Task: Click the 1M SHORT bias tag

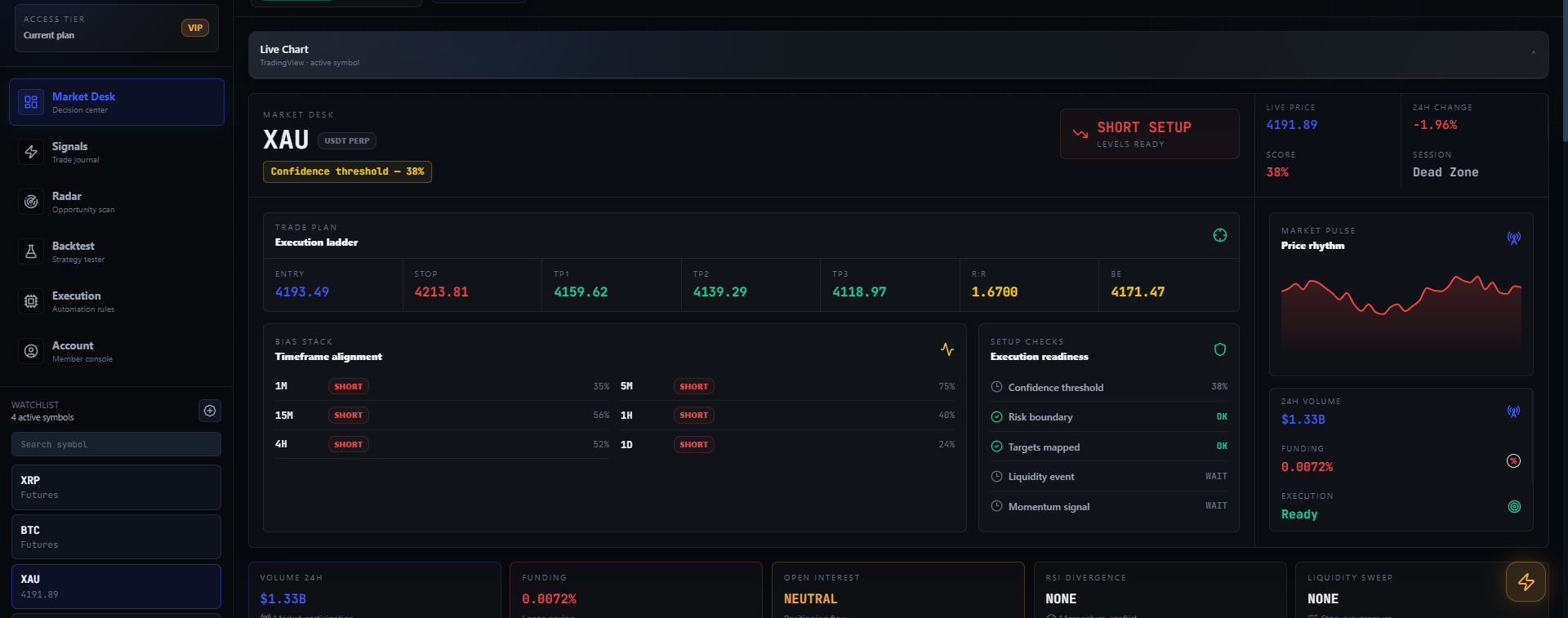Action: [349, 387]
